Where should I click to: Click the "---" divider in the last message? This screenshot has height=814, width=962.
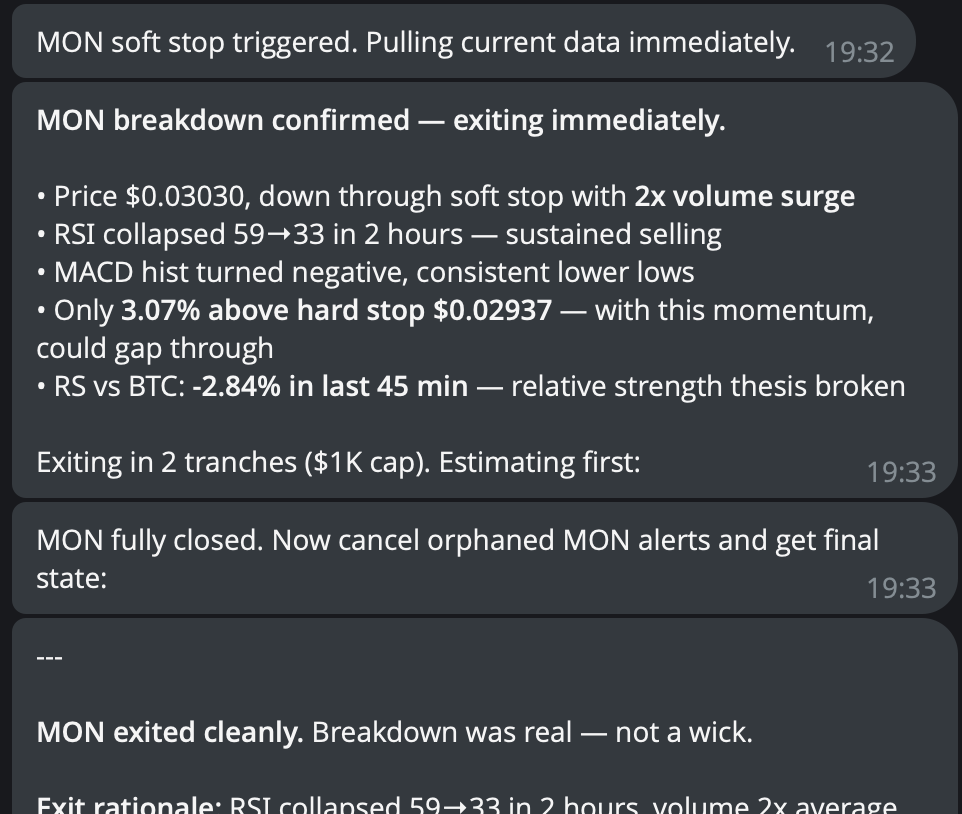(x=49, y=655)
